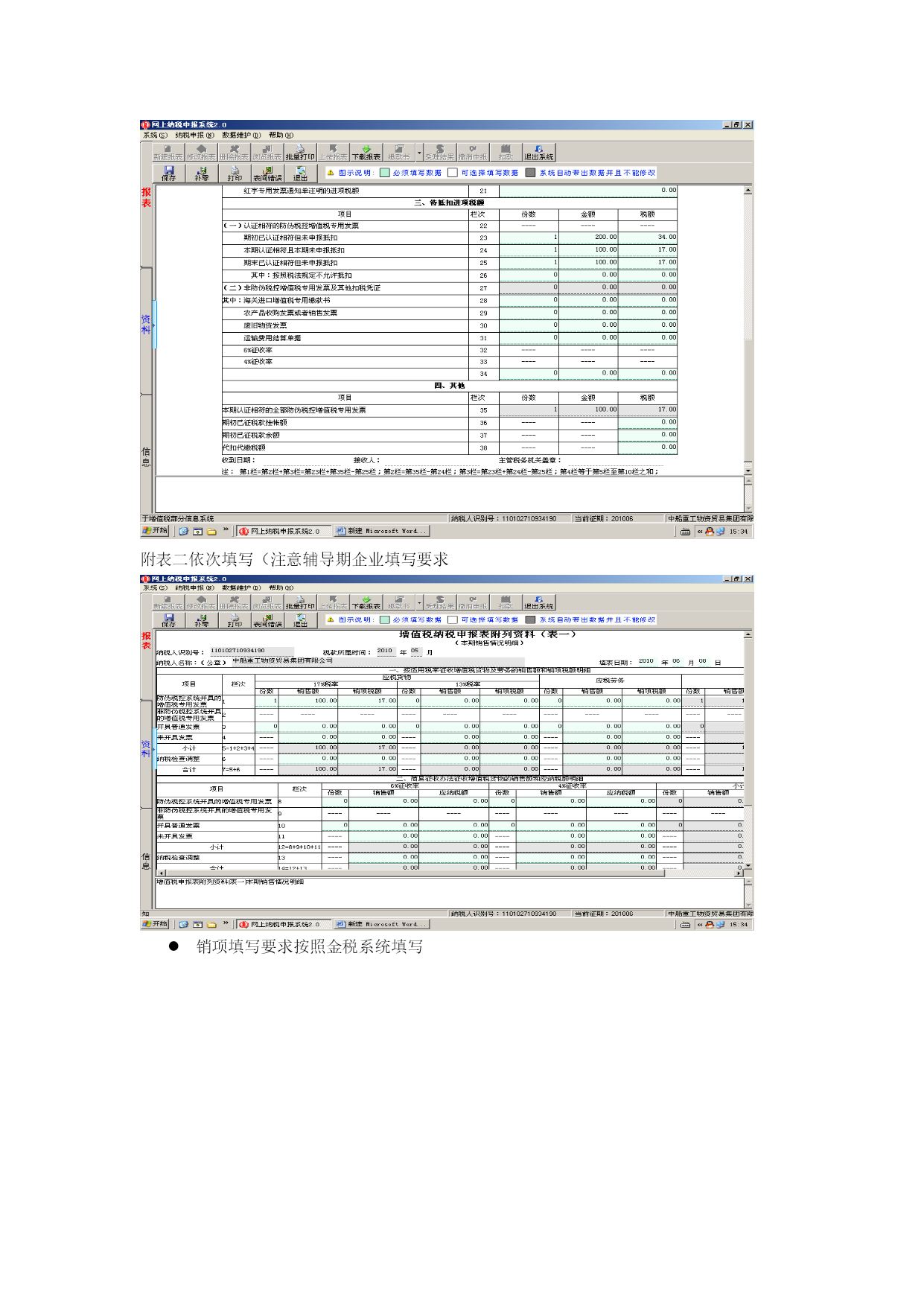The width and height of the screenshot is (924, 1306).
Task: Expand quick launch » chevron on upper taskbar
Action: point(225,531)
